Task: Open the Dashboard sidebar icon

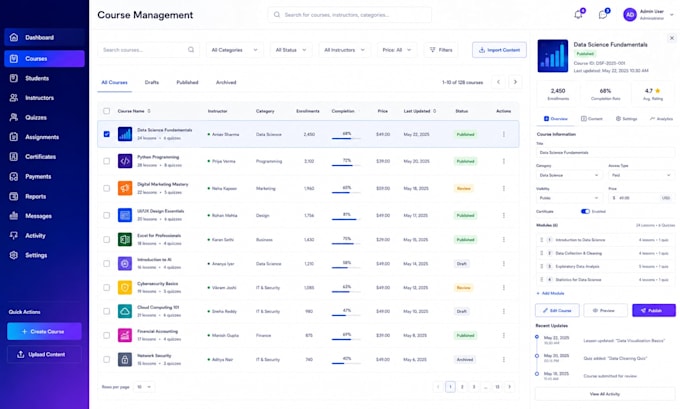Action: click(x=14, y=37)
